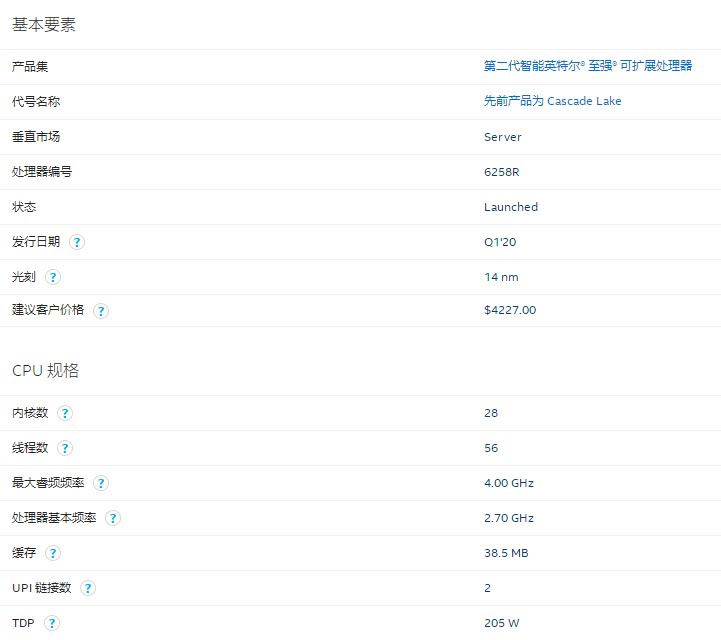The height and width of the screenshot is (640, 721).
Task: Click the Server vertical market value
Action: click(503, 137)
